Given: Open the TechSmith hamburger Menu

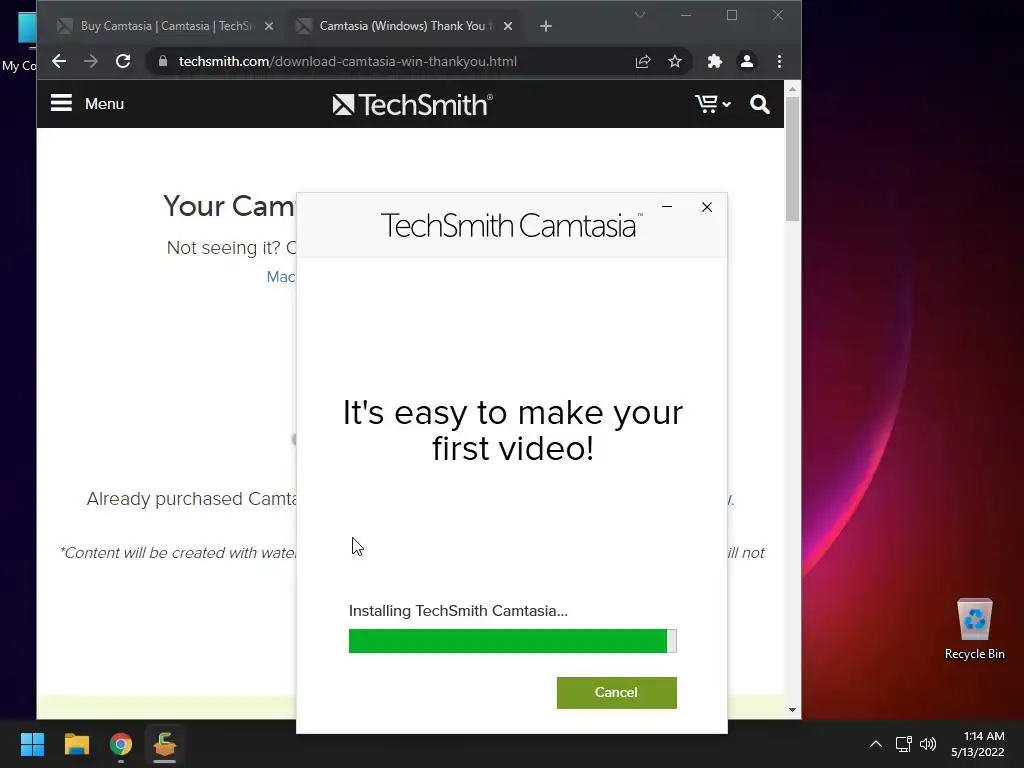Looking at the screenshot, I should (x=88, y=103).
